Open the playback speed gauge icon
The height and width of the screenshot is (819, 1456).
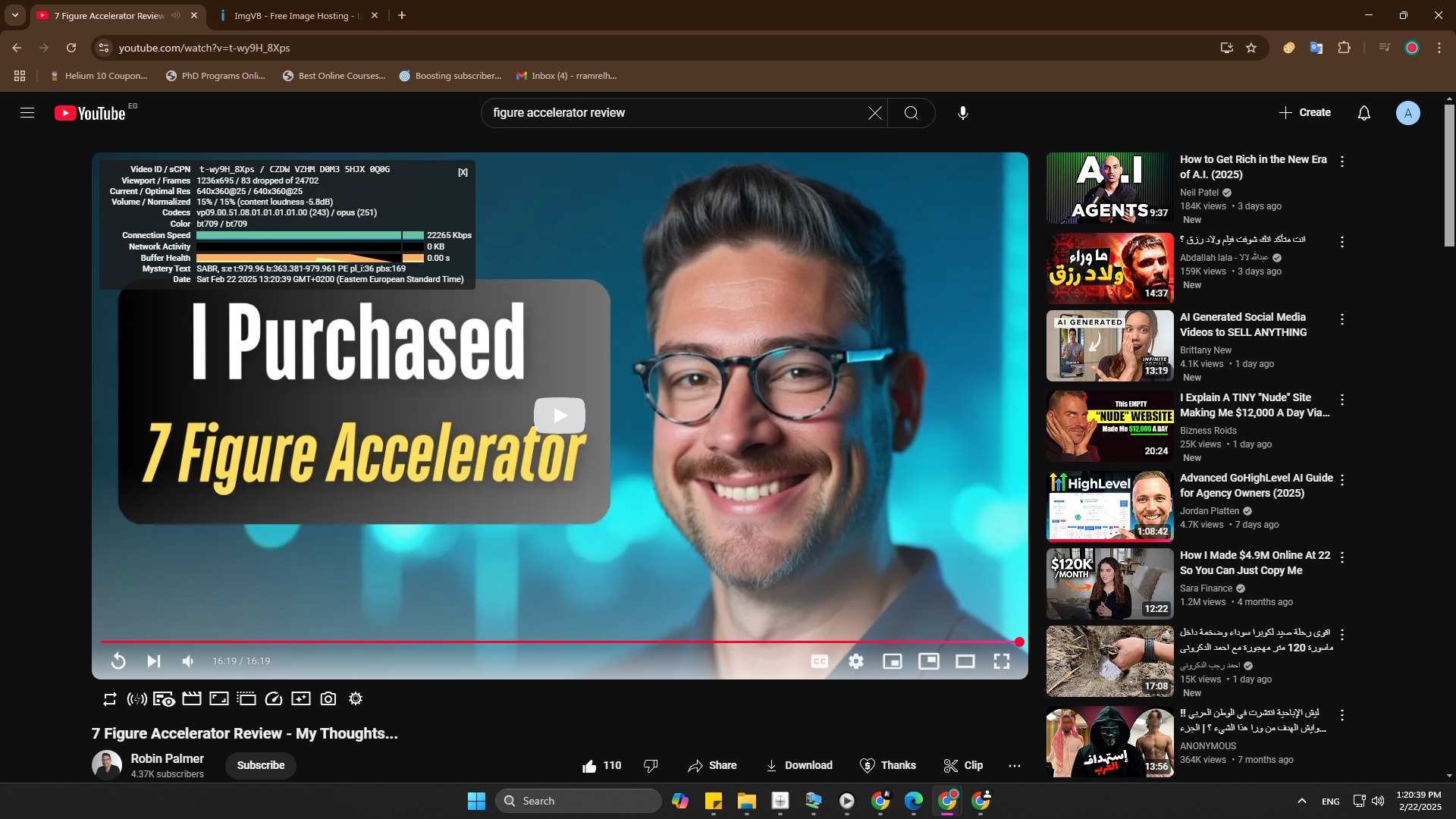tap(274, 699)
